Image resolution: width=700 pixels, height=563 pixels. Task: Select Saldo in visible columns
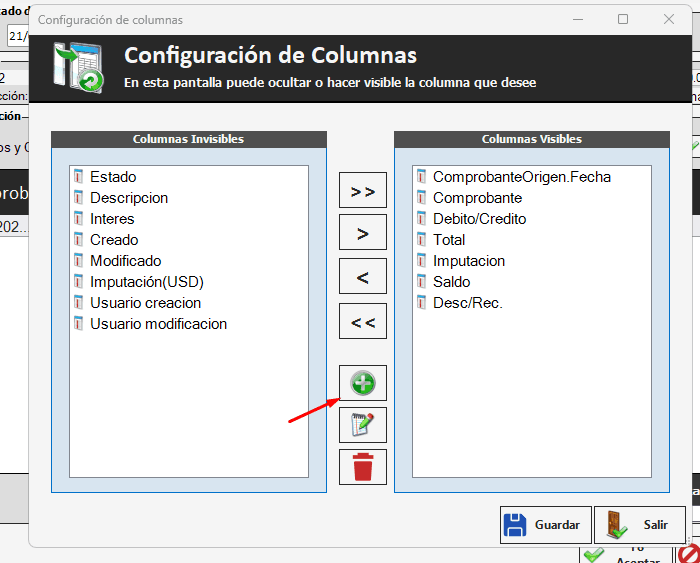click(x=451, y=282)
